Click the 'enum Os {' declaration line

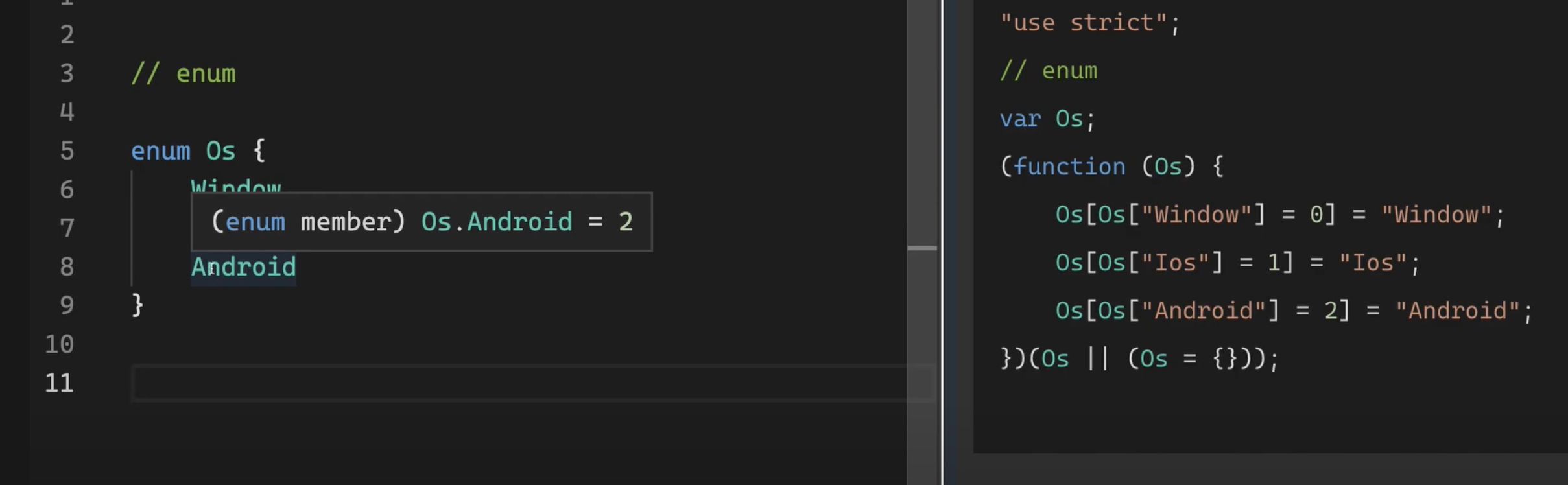[198, 151]
